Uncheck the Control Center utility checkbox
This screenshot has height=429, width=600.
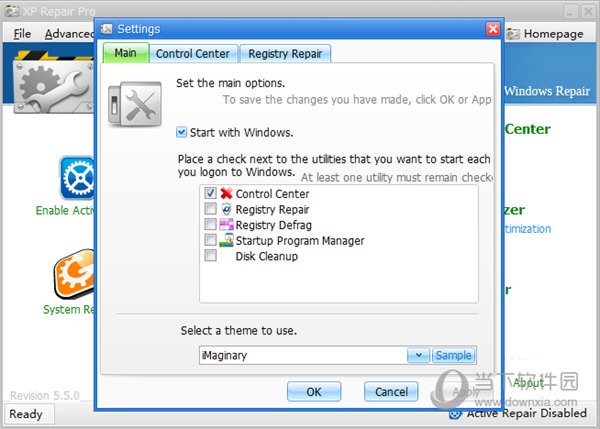[x=210, y=193]
